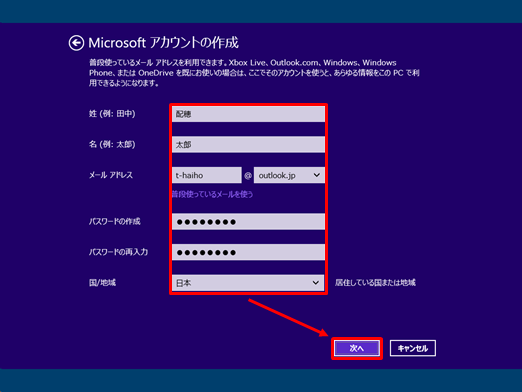Image resolution: width=522 pixels, height=392 pixels.
Task: Click the 姓 (例: 田中) label
Action: 112,114
